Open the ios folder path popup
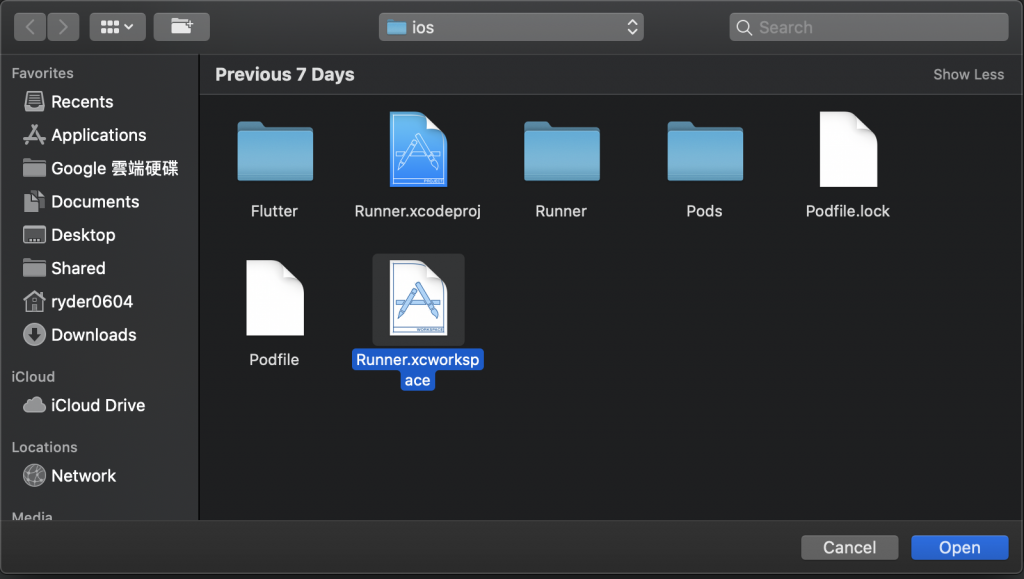 [511, 27]
